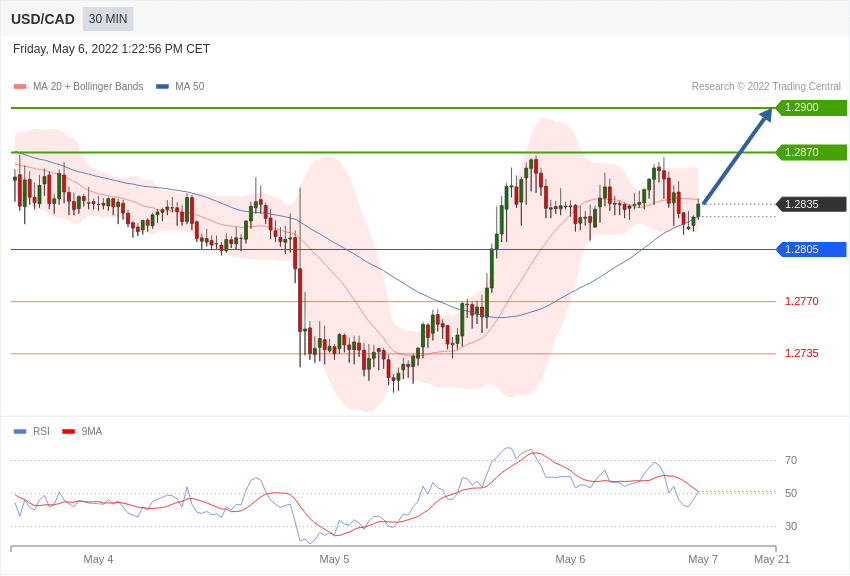This screenshot has width=850, height=576.
Task: Click the 1.2805 blue pivot price tag
Action: [x=812, y=249]
